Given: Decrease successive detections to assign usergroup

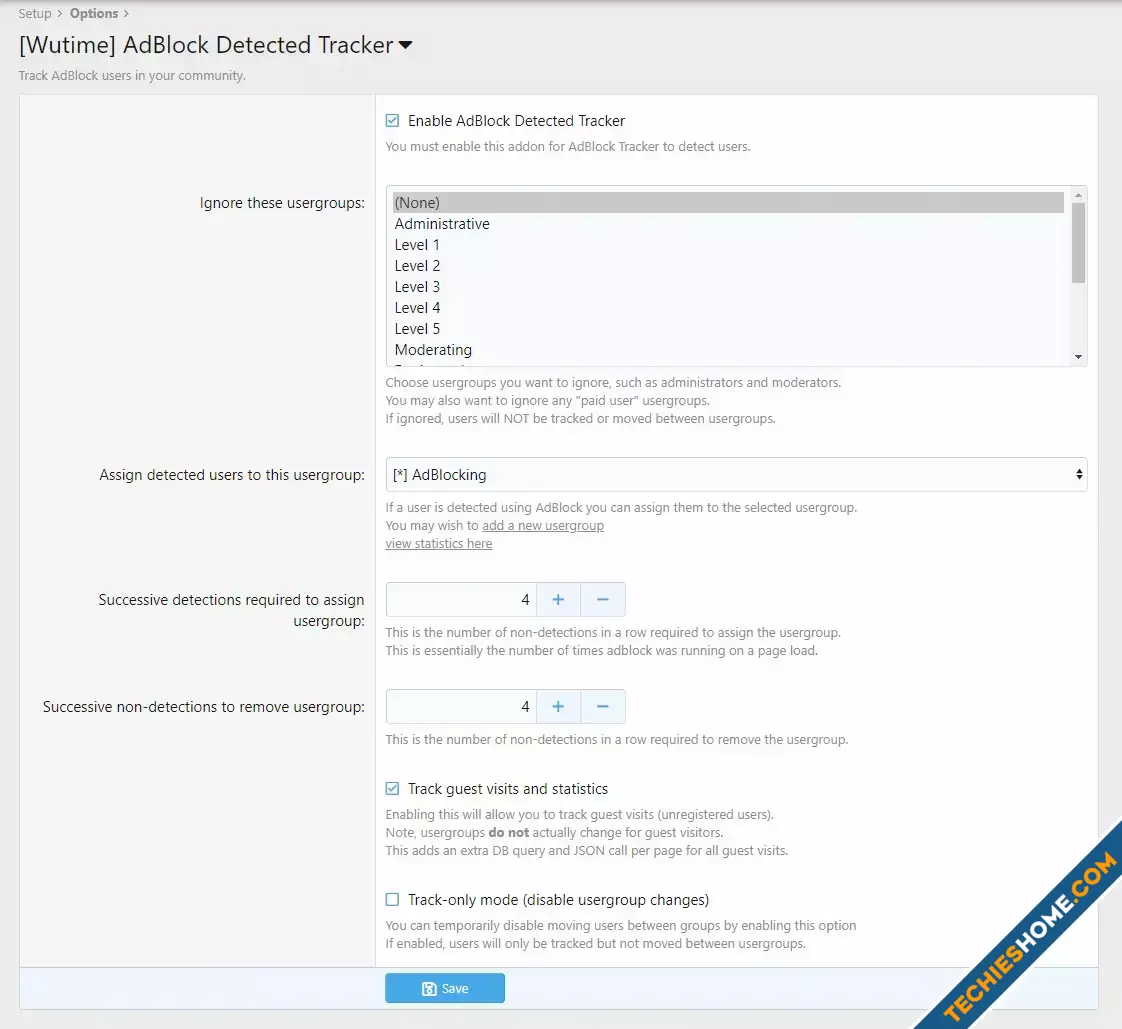Looking at the screenshot, I should pyautogui.click(x=603, y=600).
